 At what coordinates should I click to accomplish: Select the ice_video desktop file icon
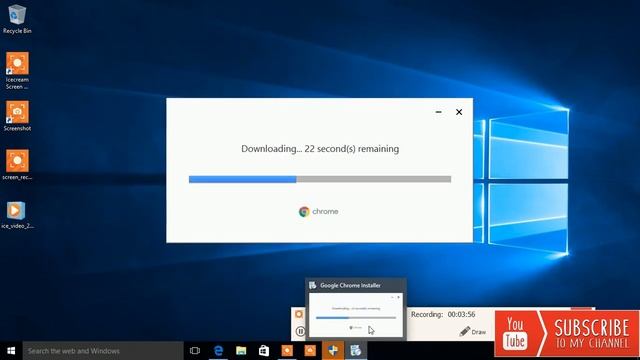17,215
